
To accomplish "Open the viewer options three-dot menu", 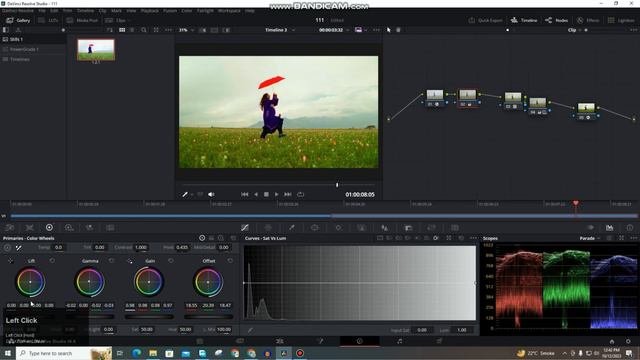I will pos(376,30).
